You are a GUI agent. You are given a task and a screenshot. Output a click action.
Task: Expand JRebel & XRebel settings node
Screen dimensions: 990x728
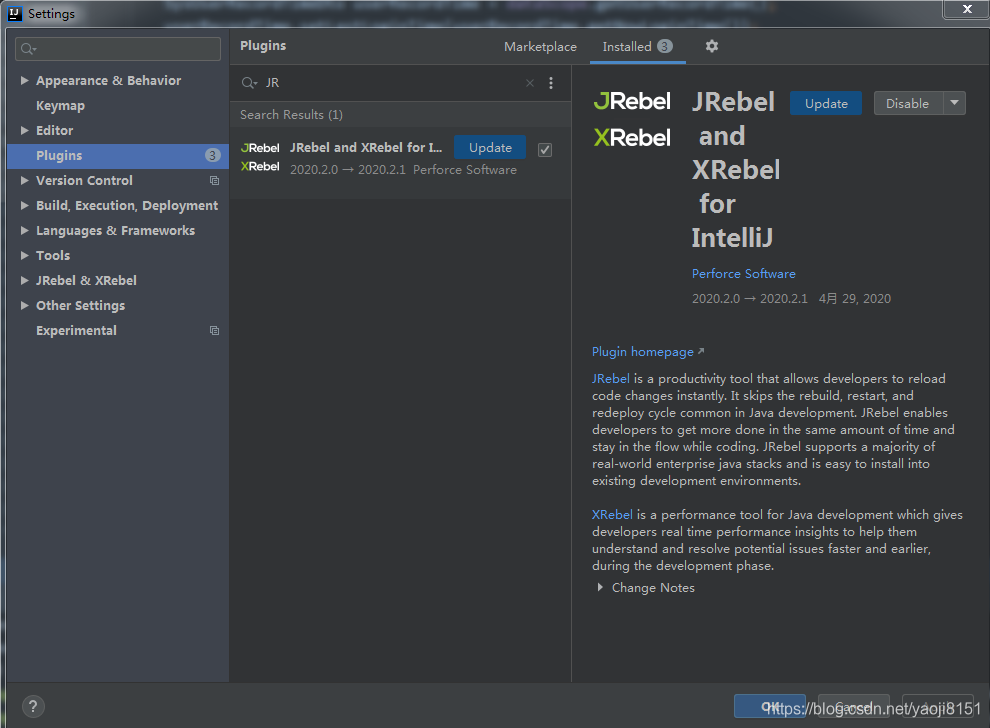coord(25,280)
